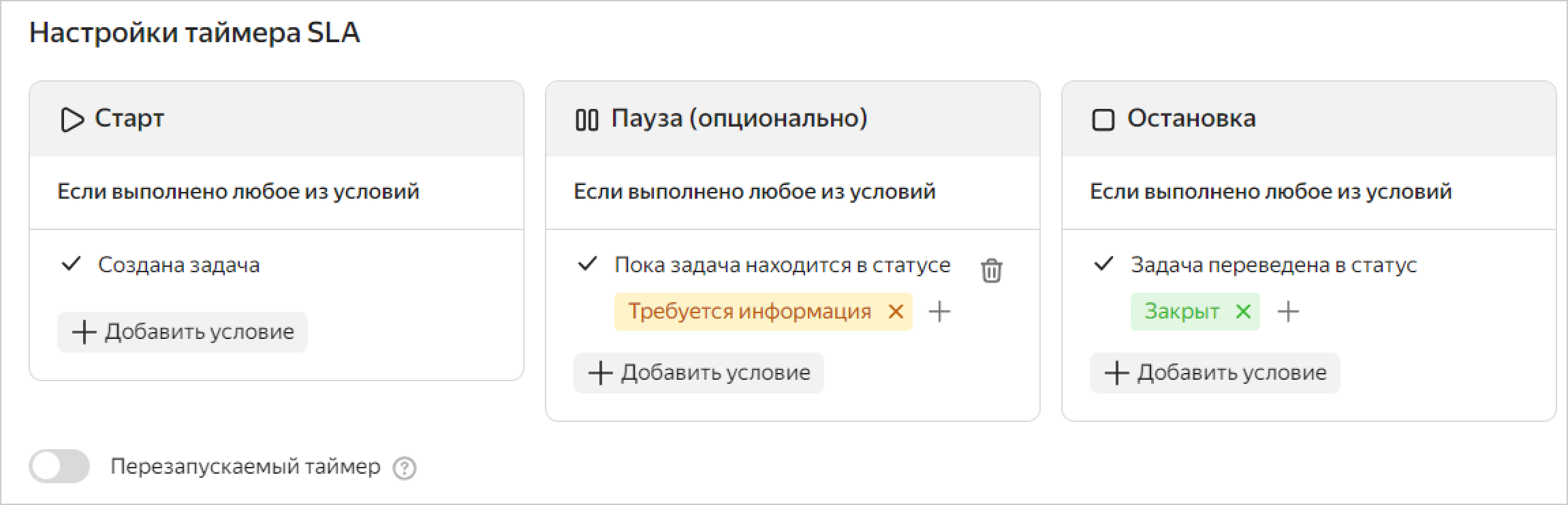Viewport: 1568px width, 505px height.
Task: Add another status next to 'Закрыт'
Action: coord(1288,312)
